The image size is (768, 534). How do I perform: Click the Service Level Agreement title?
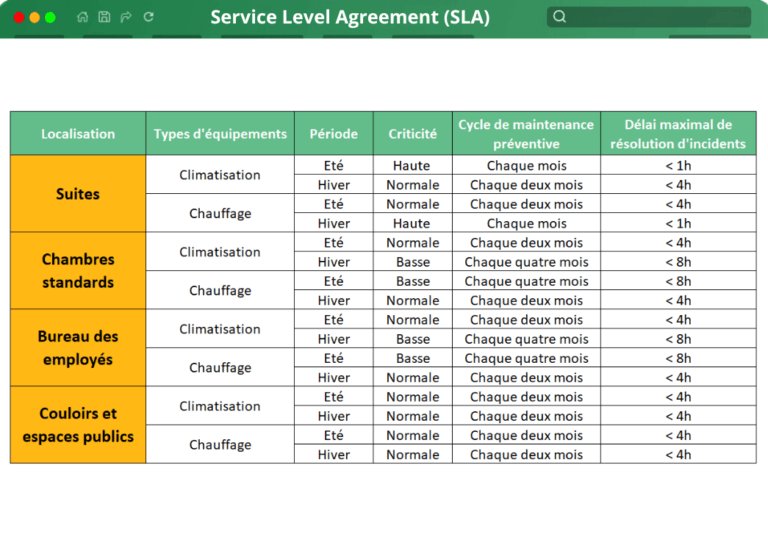(350, 17)
